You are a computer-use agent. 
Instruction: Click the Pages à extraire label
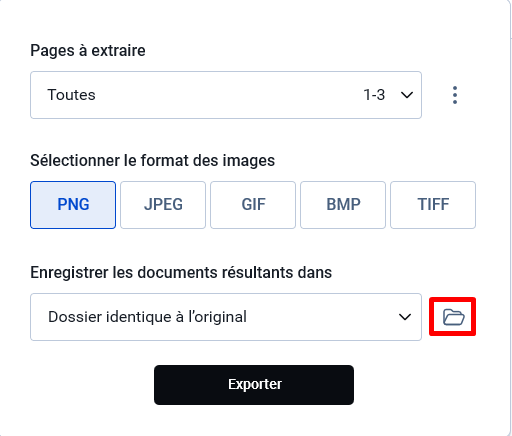point(88,51)
